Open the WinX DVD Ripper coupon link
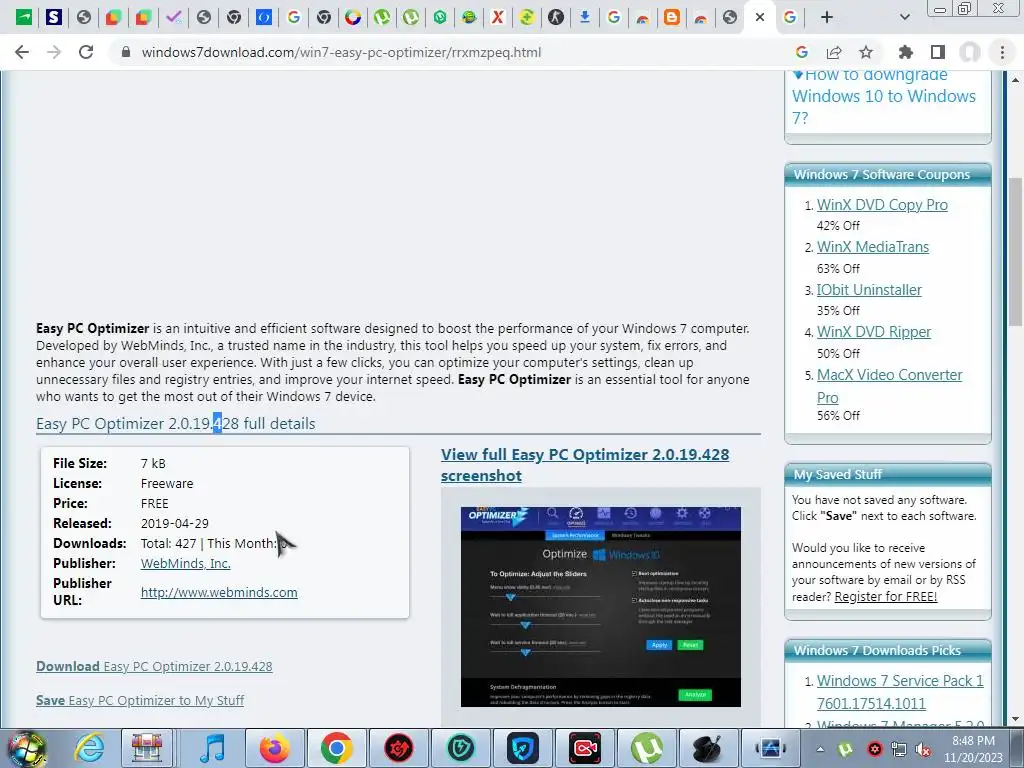 click(x=873, y=332)
